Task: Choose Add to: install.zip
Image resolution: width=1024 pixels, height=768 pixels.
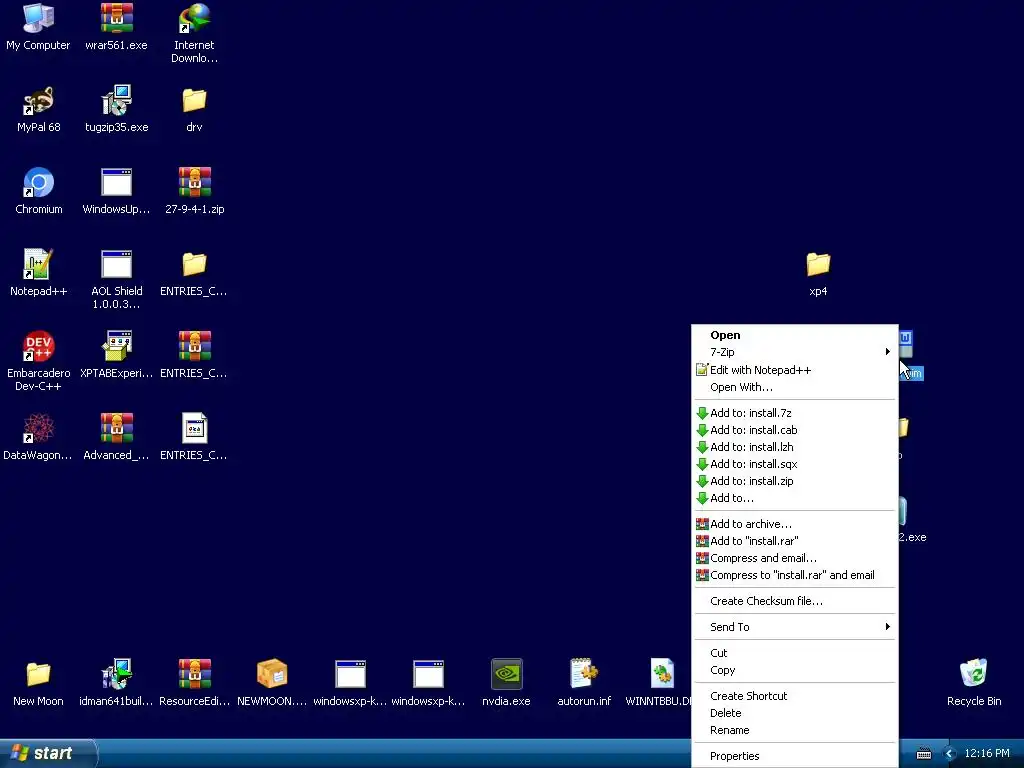Action: [795, 481]
